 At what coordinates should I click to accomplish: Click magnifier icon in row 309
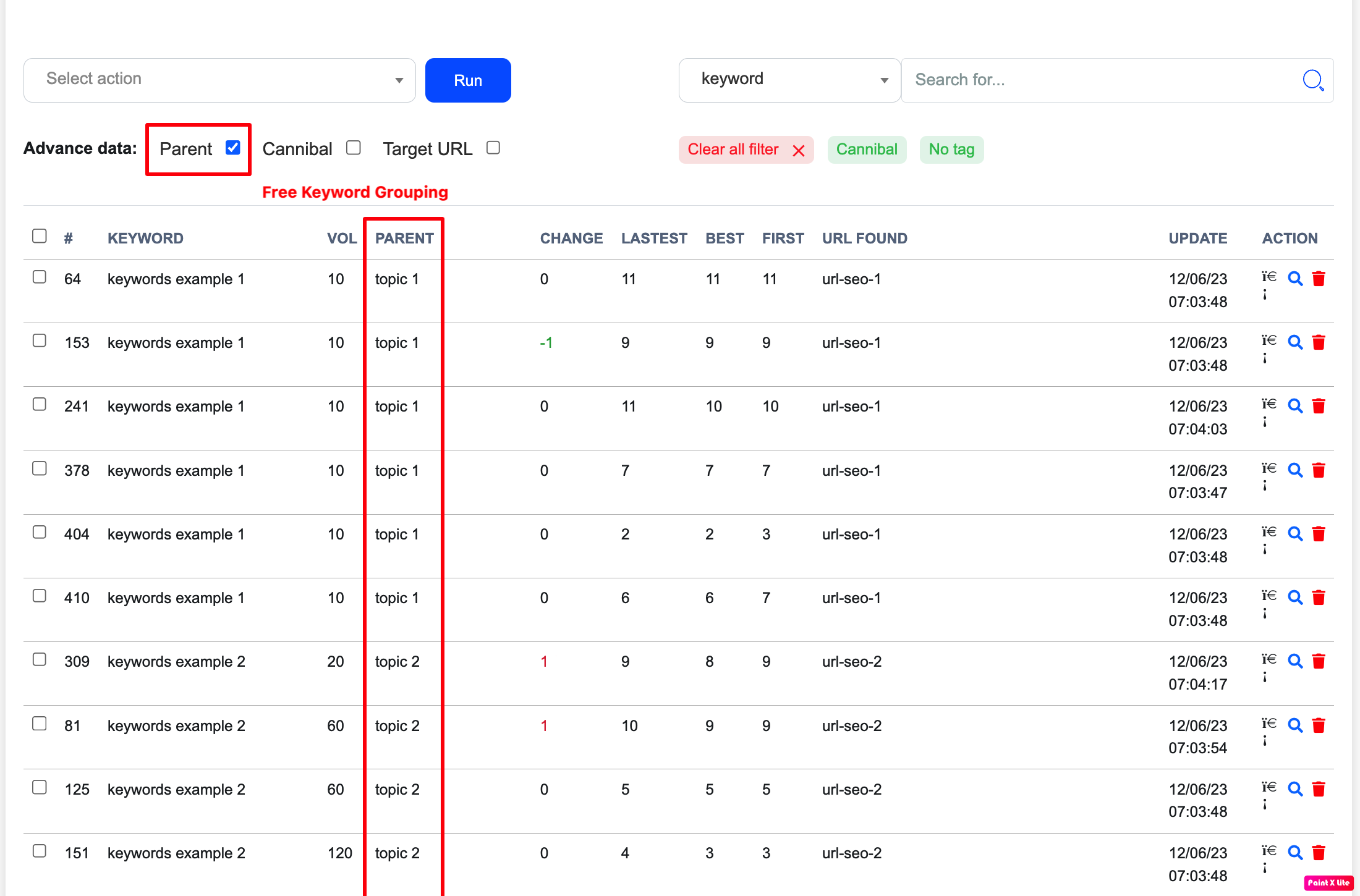point(1295,661)
